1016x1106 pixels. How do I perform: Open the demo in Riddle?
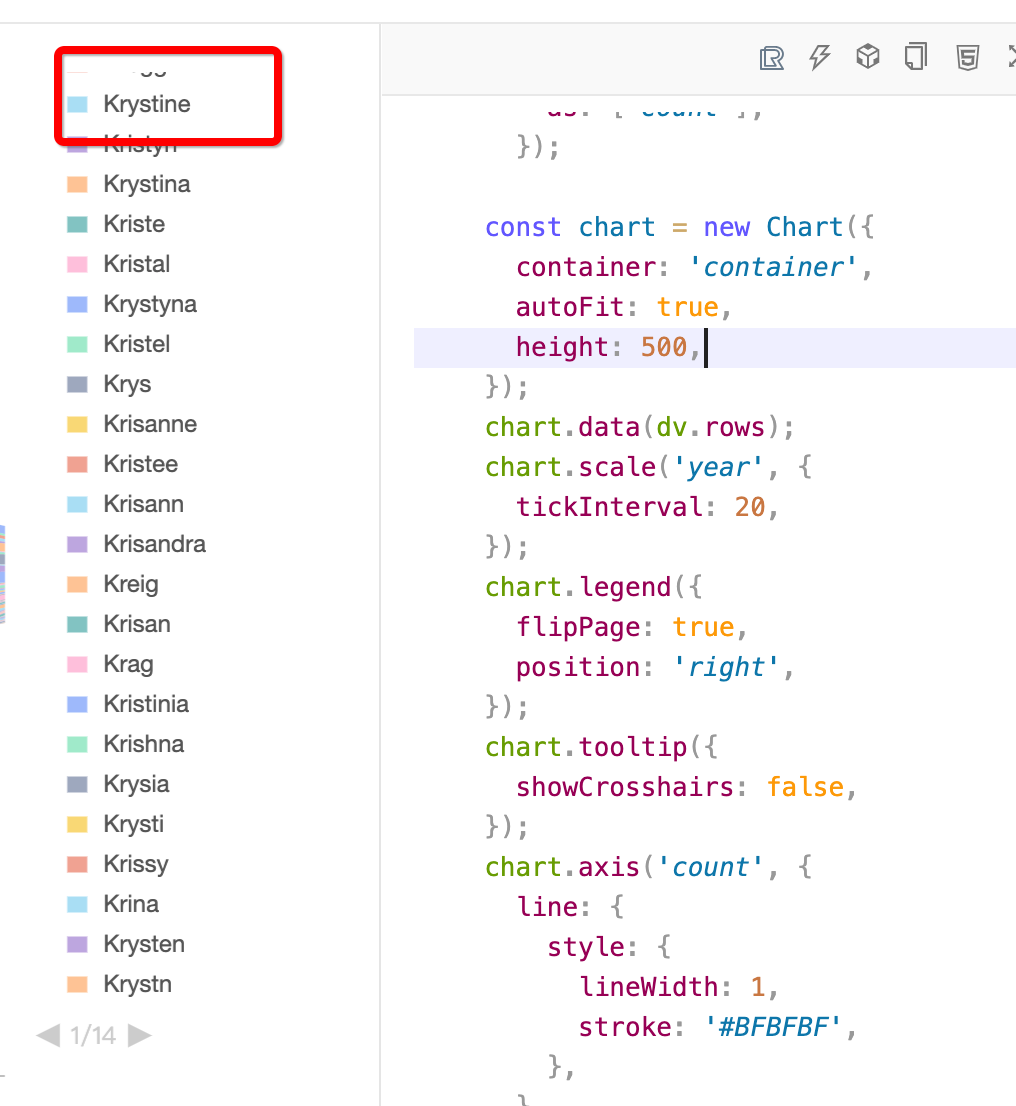coord(772,58)
